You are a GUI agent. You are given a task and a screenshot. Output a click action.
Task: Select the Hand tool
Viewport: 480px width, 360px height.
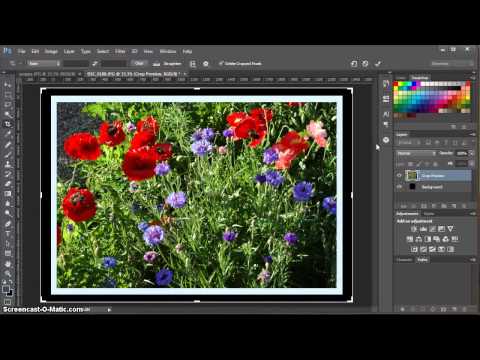(7, 264)
